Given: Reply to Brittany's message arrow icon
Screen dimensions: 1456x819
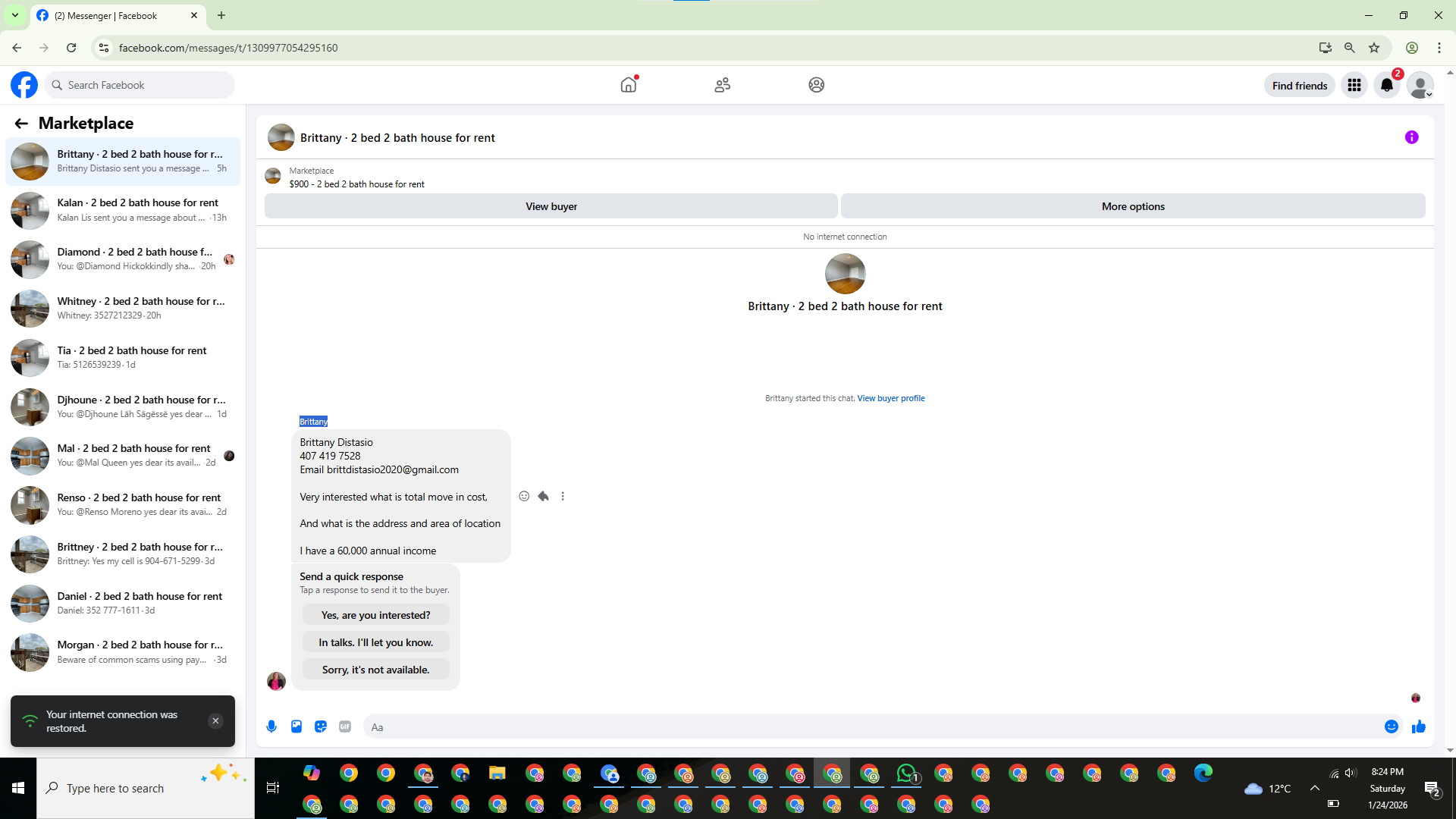Looking at the screenshot, I should click(x=543, y=496).
